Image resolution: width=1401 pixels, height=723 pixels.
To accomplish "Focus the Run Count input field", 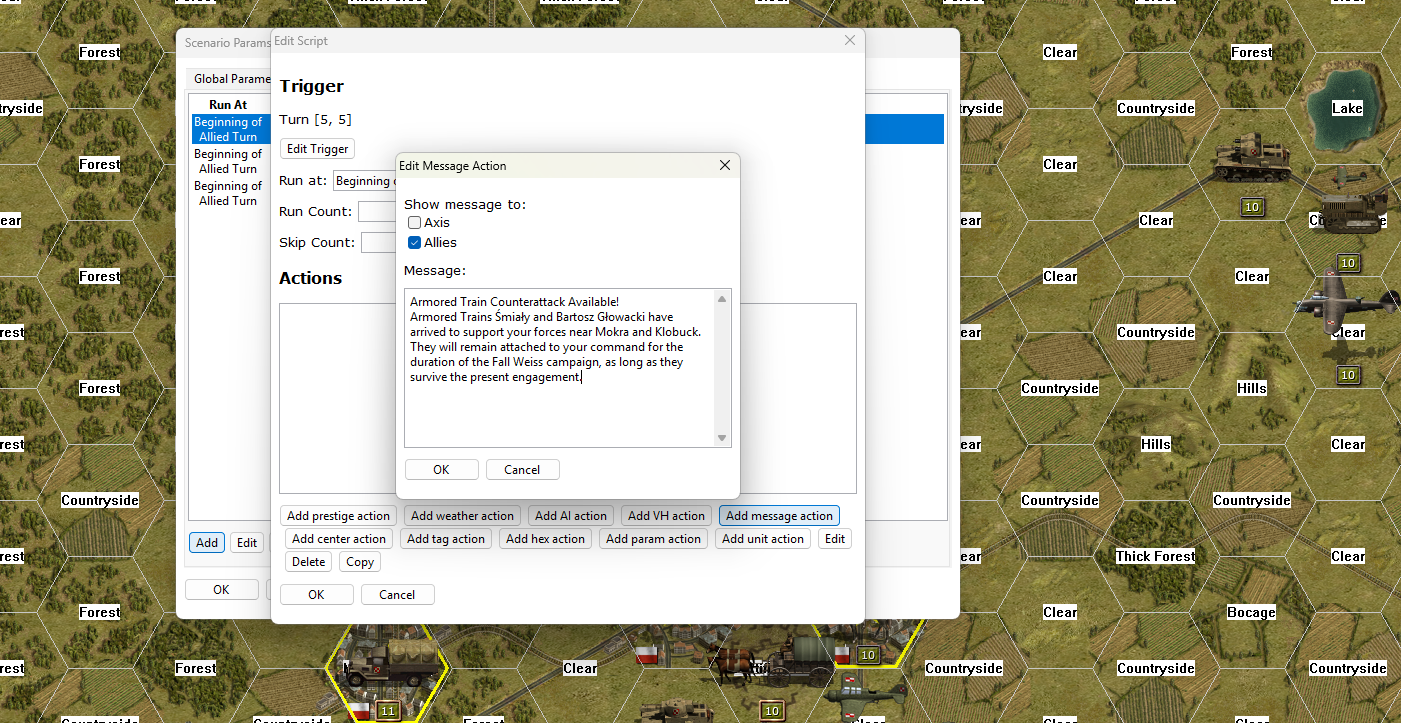I will (x=378, y=212).
